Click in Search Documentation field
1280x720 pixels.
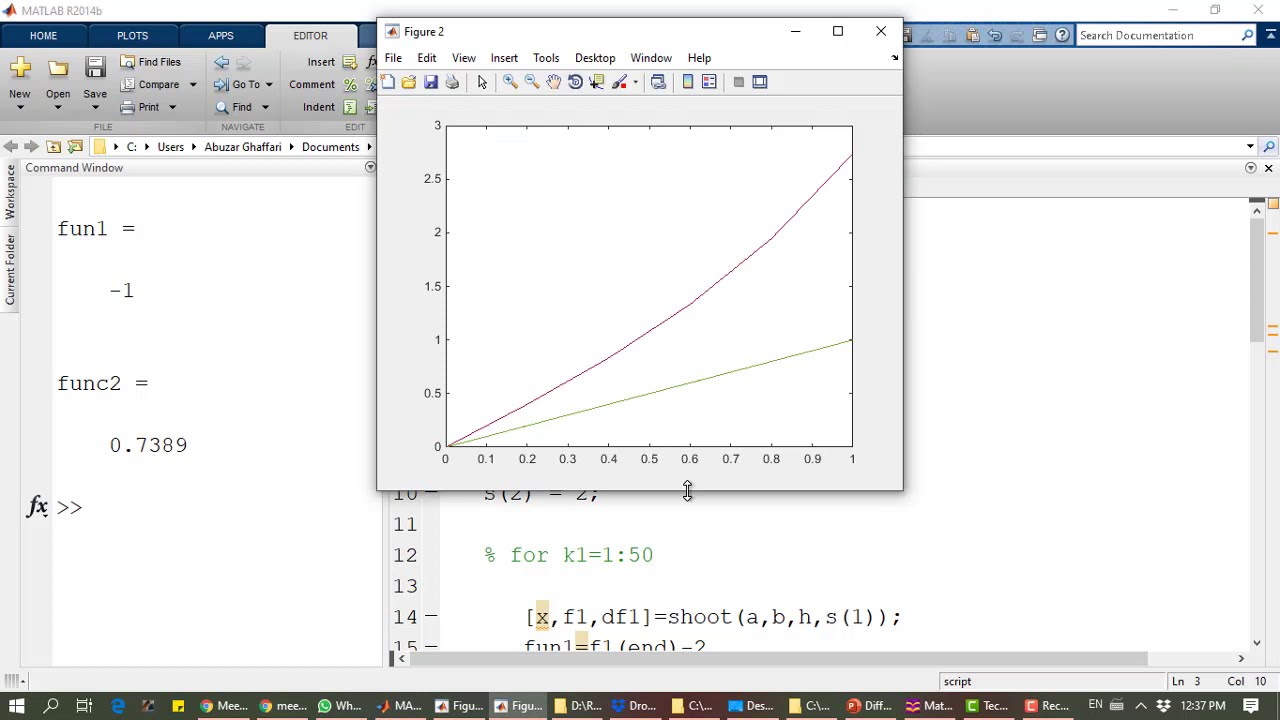tap(1158, 36)
